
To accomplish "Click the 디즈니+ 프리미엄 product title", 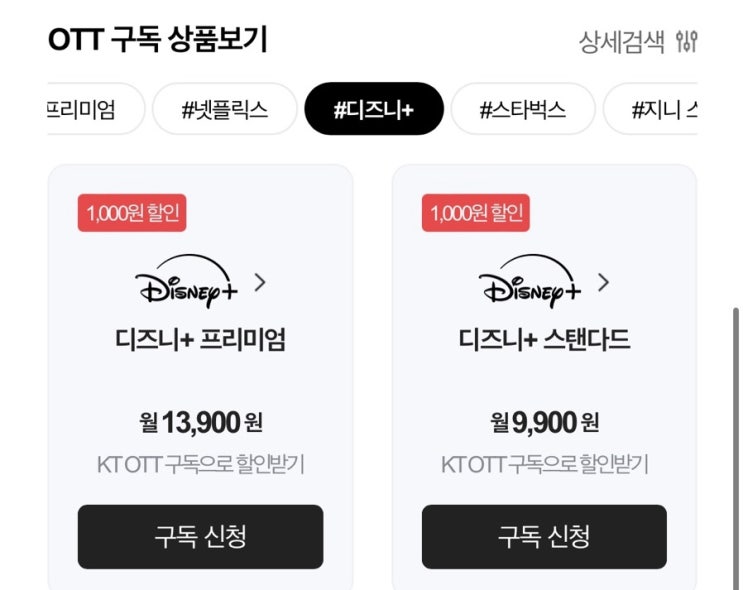I will click(200, 340).
